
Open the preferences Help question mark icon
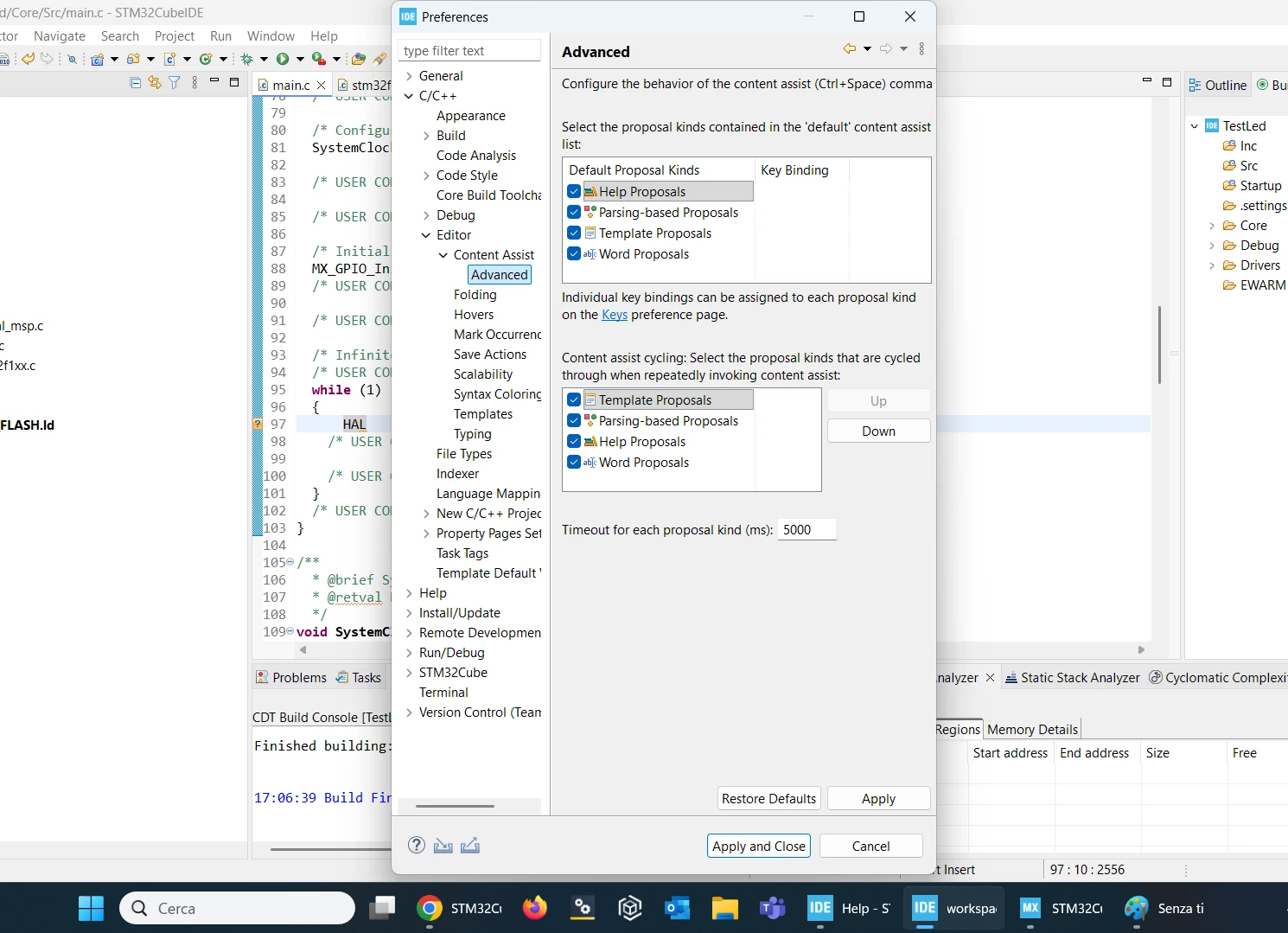[417, 846]
